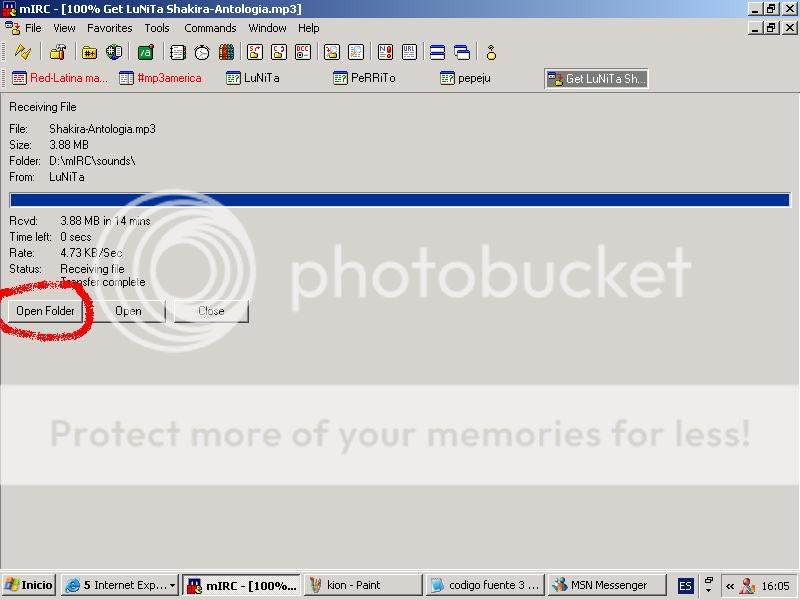This screenshot has width=800, height=600.
Task: Open the Notify list icon
Action: (x=385, y=52)
